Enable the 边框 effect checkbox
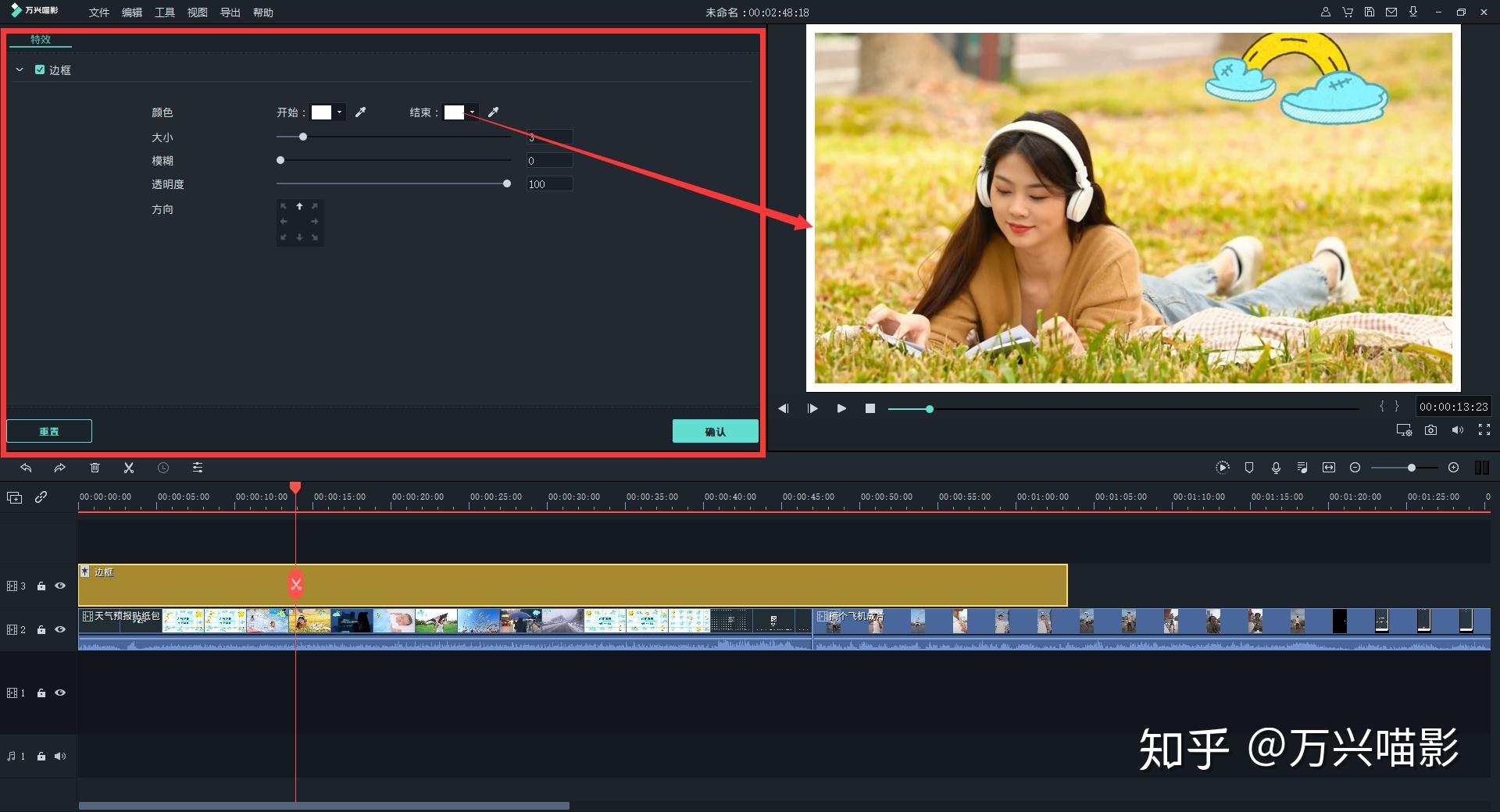The image size is (1500, 812). tap(41, 69)
